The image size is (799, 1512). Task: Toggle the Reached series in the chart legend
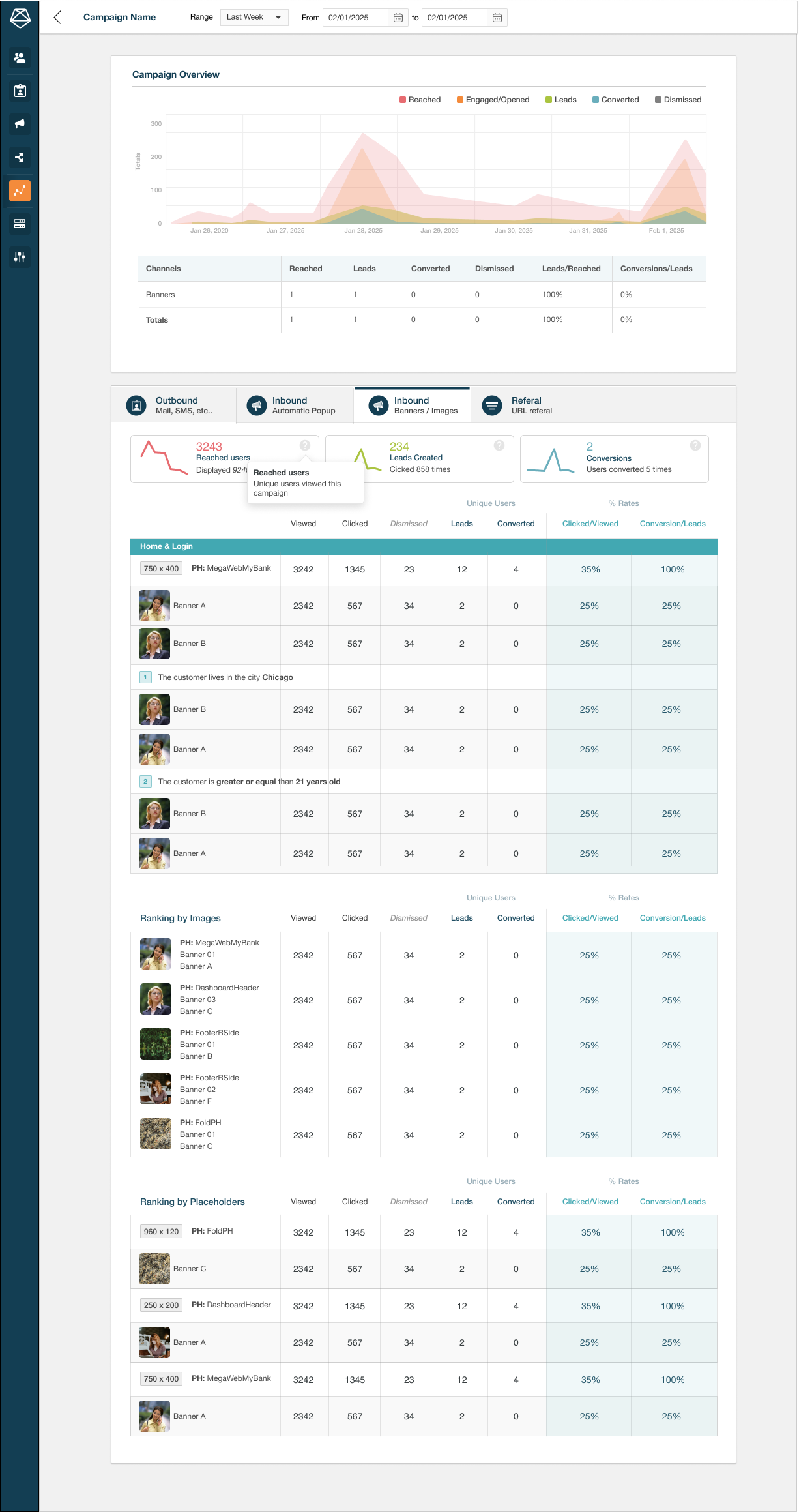(x=420, y=100)
